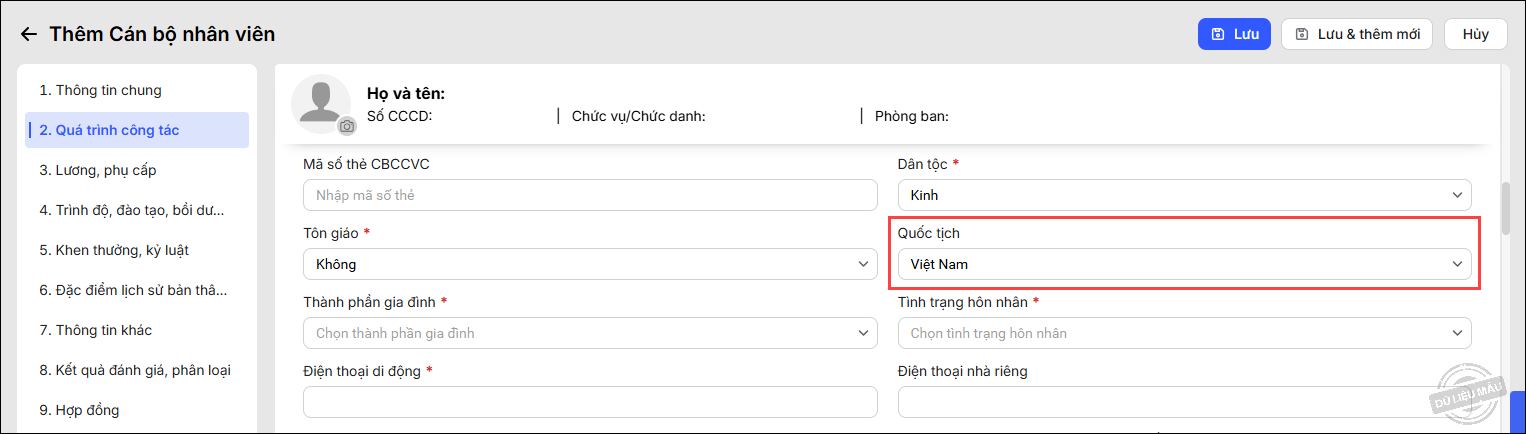
Task: Open Lương, phụ cấp section
Action: point(98,170)
